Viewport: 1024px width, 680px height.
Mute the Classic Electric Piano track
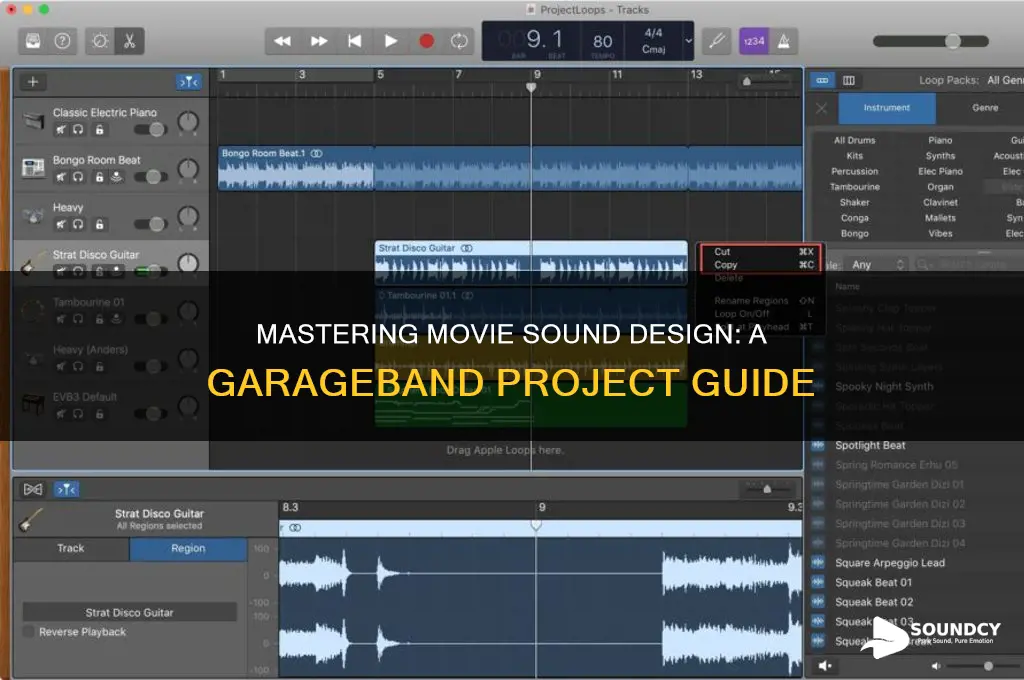61,130
